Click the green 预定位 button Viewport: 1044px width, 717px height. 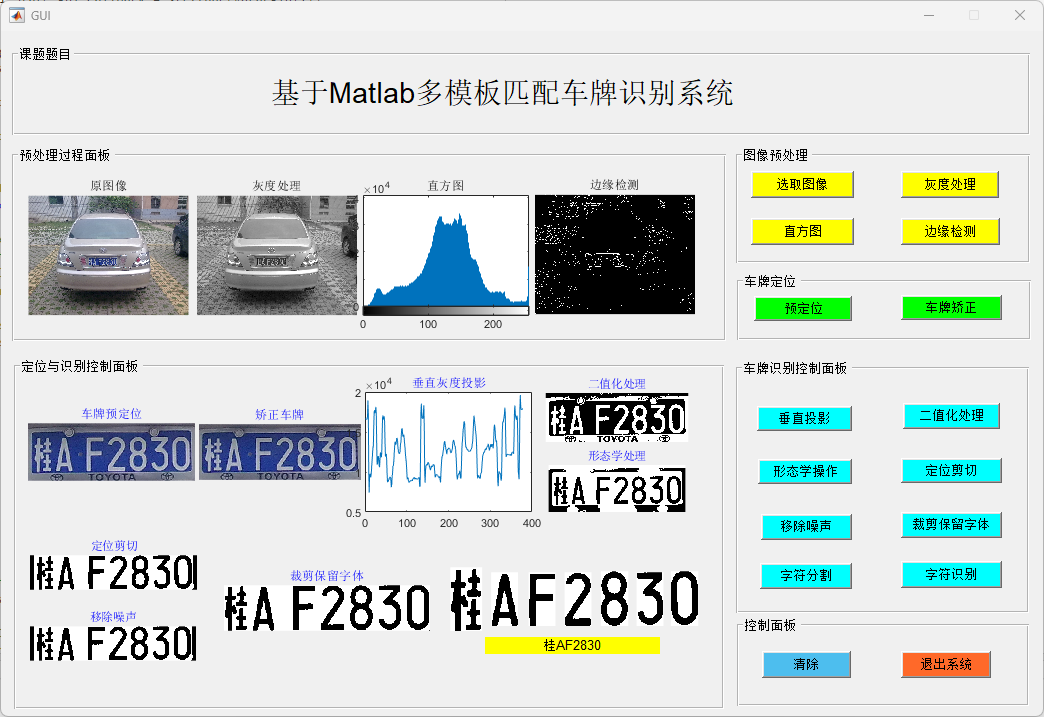[x=802, y=308]
